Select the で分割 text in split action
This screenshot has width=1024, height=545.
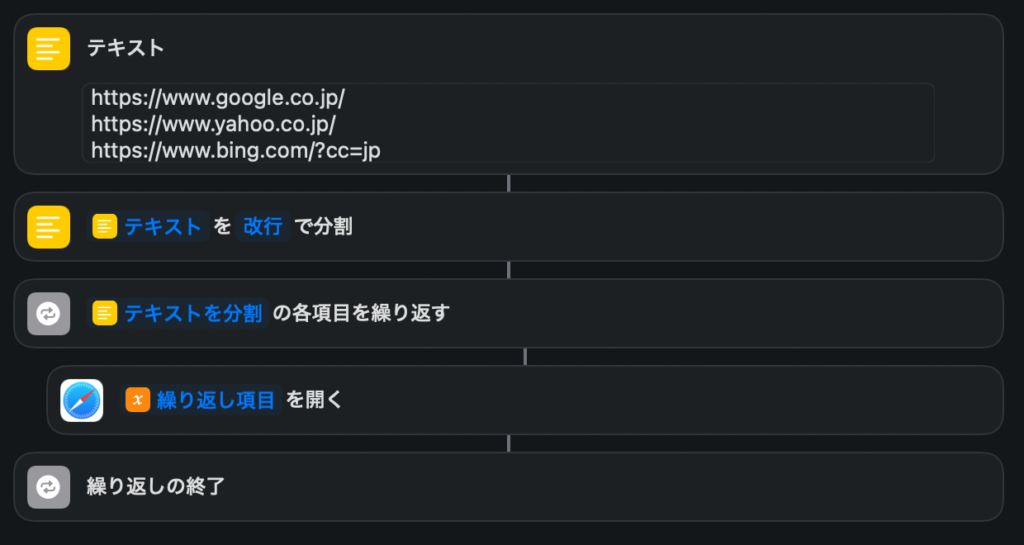point(323,227)
